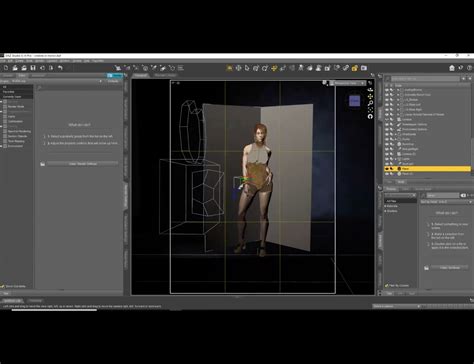Toggle the eye icon of the yellow selected Scene row
This screenshot has height=364, width=474.
(x=387, y=169)
